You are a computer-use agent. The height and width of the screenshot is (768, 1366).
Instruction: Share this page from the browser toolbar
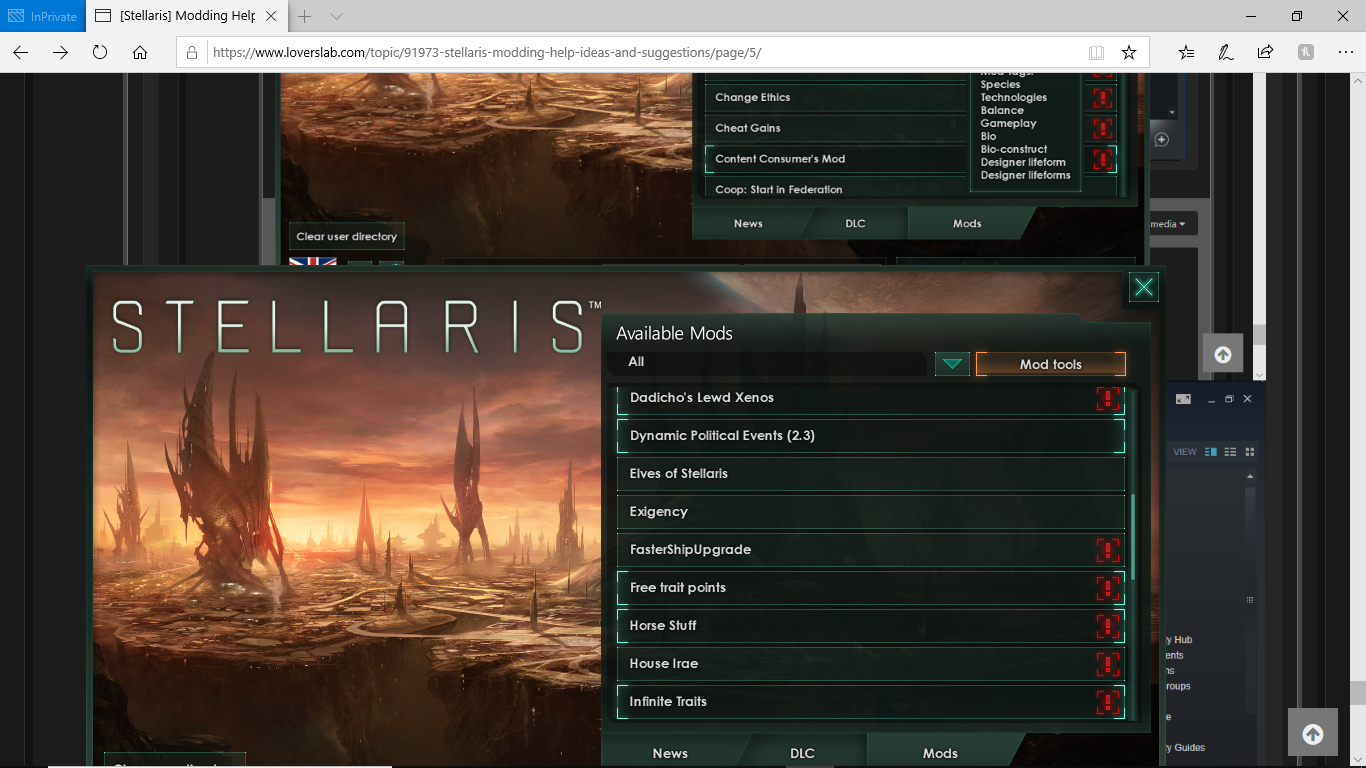(1265, 52)
